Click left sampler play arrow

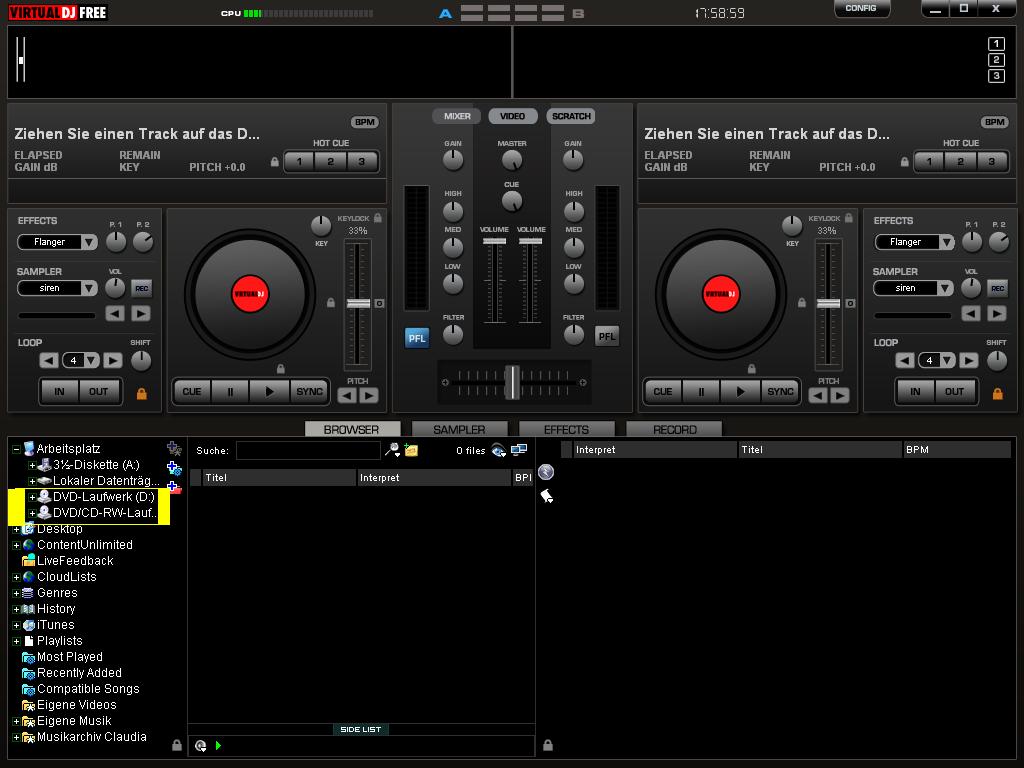(140, 313)
